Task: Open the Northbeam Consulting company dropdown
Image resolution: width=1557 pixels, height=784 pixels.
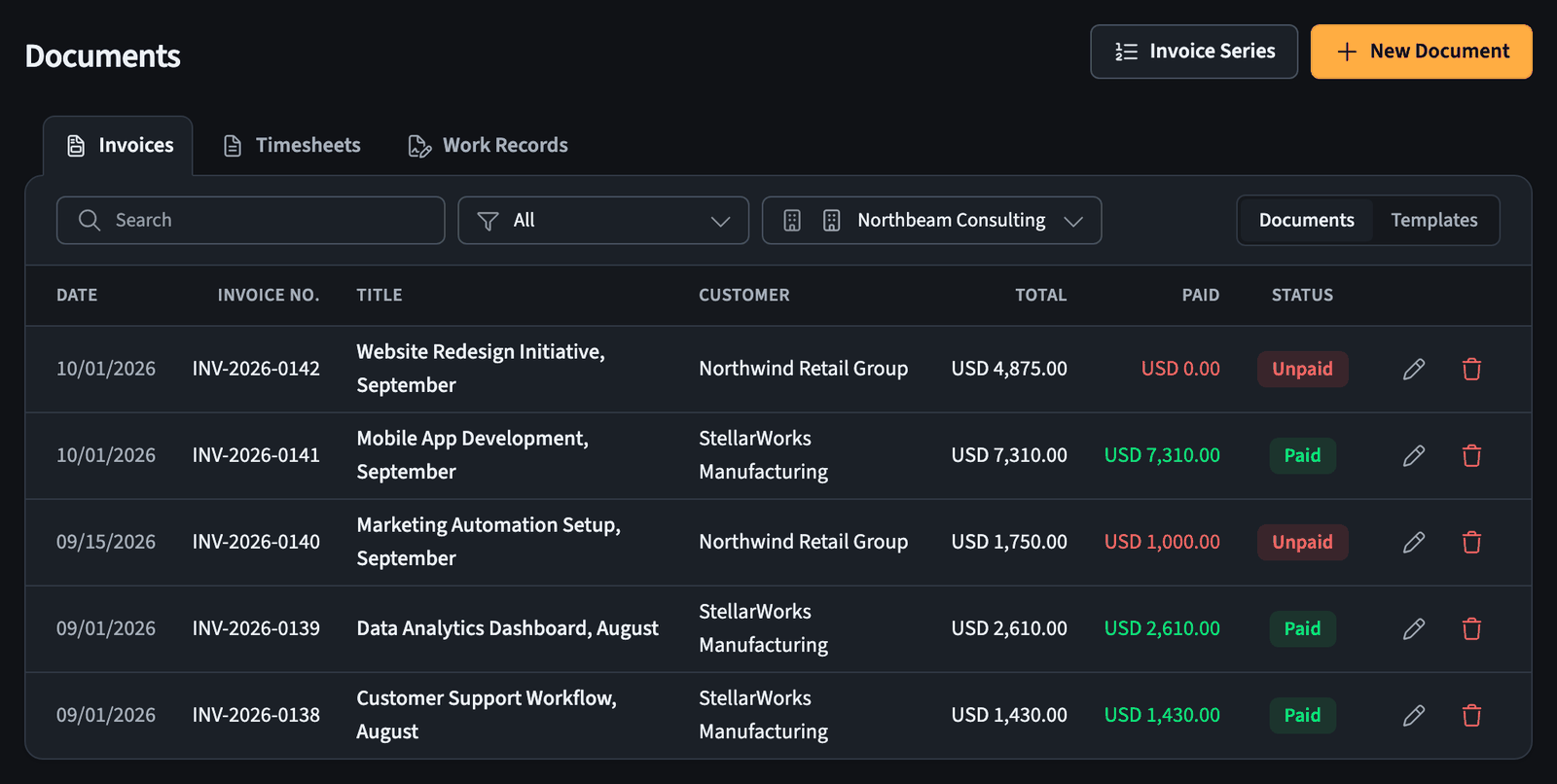Action: coord(931,221)
